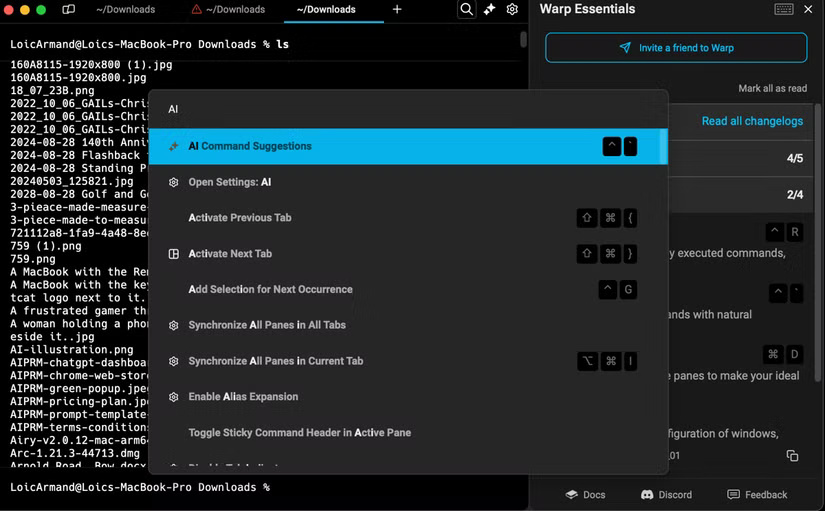Open the search icon in the title bar
The height and width of the screenshot is (511, 825).
[466, 9]
